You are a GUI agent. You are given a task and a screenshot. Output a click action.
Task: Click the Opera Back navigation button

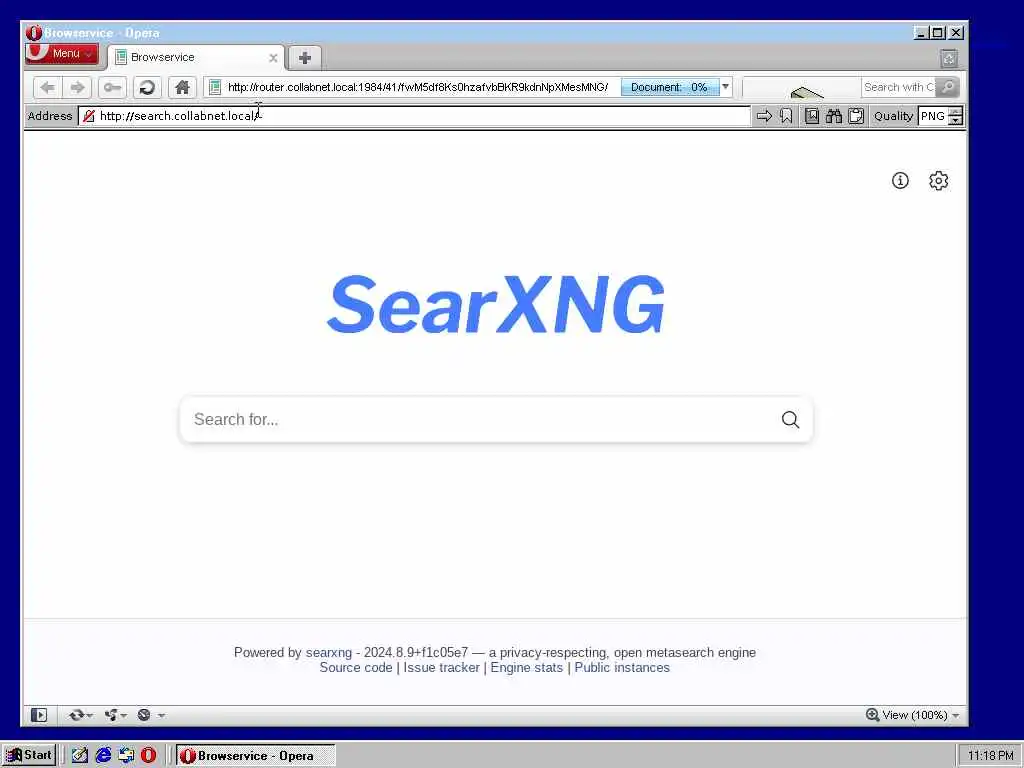point(47,87)
